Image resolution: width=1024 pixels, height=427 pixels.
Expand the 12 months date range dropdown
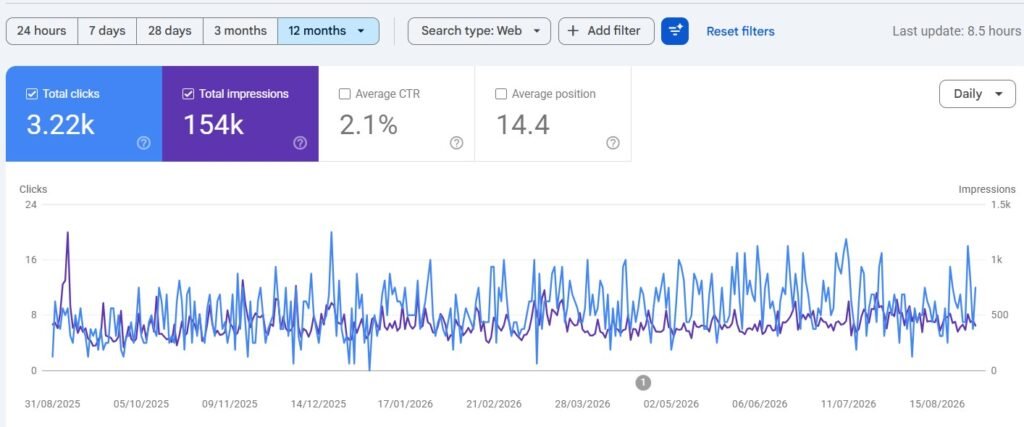coord(328,31)
